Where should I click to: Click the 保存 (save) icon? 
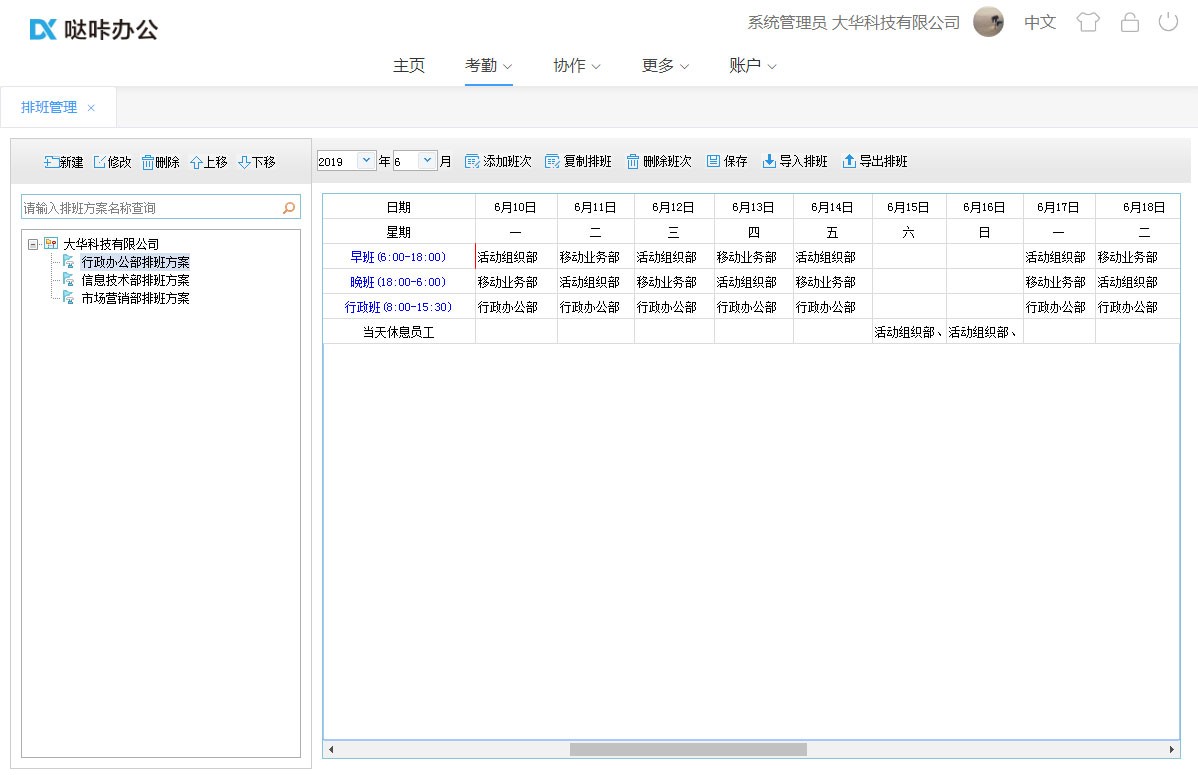click(713, 161)
